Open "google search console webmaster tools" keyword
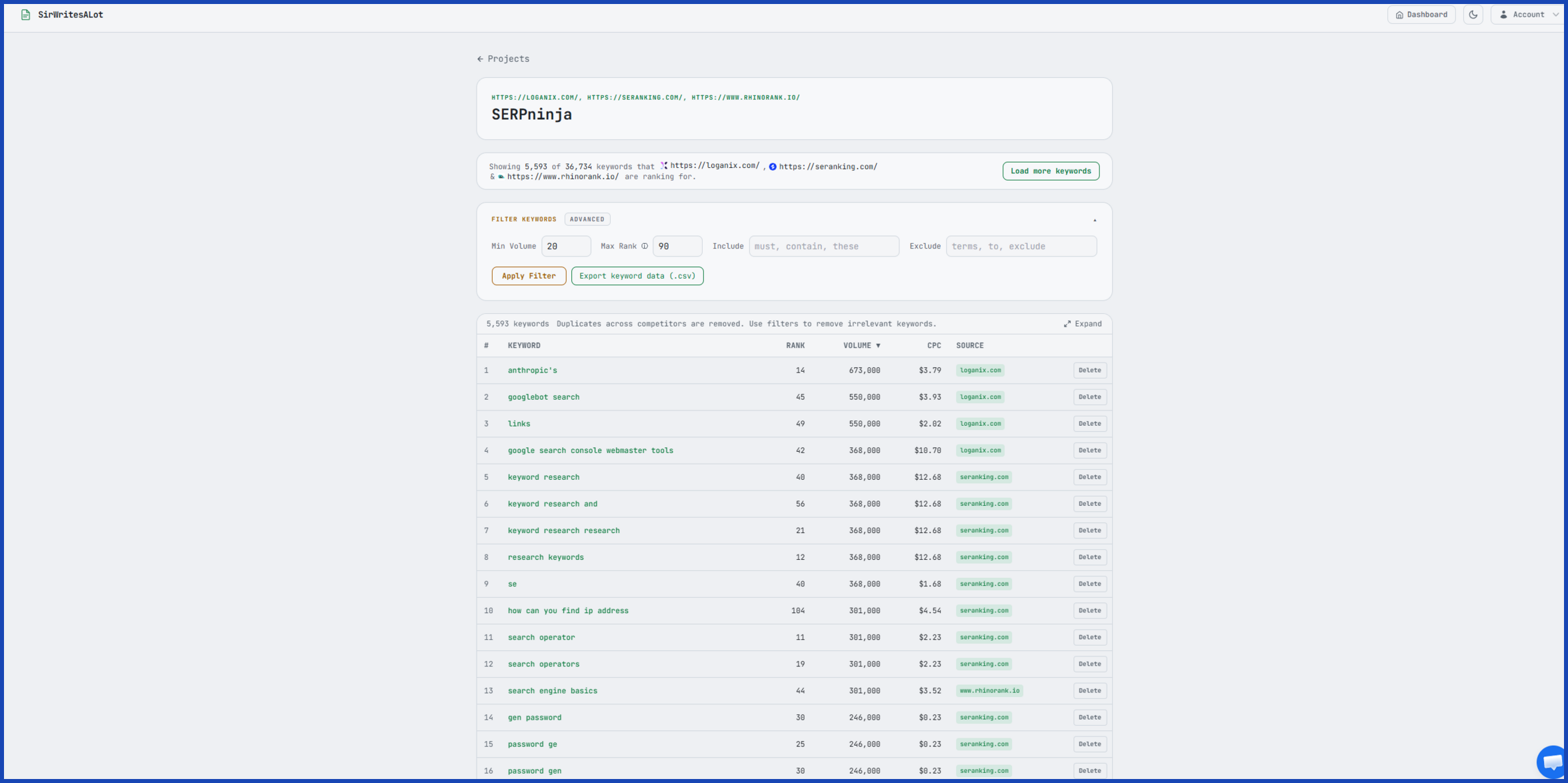Screen dimensions: 1568x783 click(590, 450)
